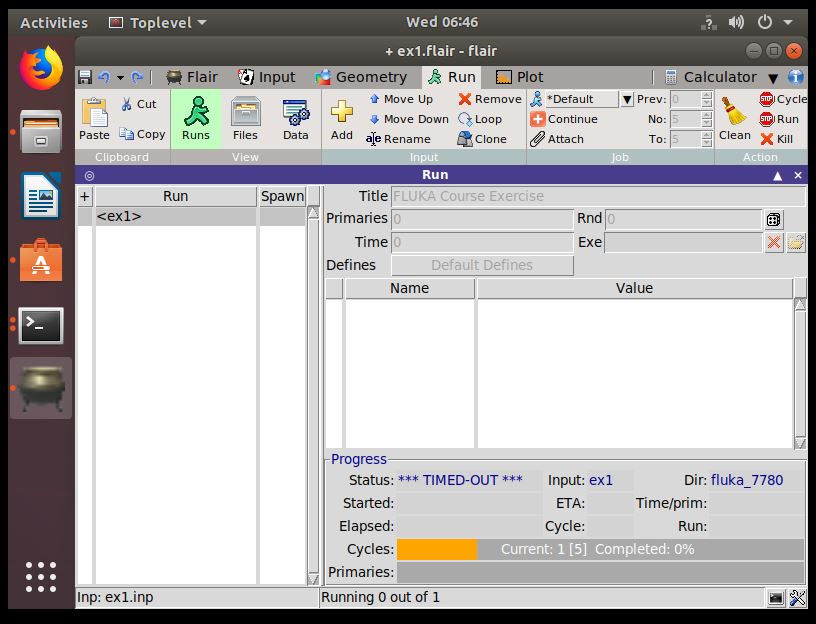The height and width of the screenshot is (624, 816).
Task: Cut the selected item
Action: [x=138, y=104]
